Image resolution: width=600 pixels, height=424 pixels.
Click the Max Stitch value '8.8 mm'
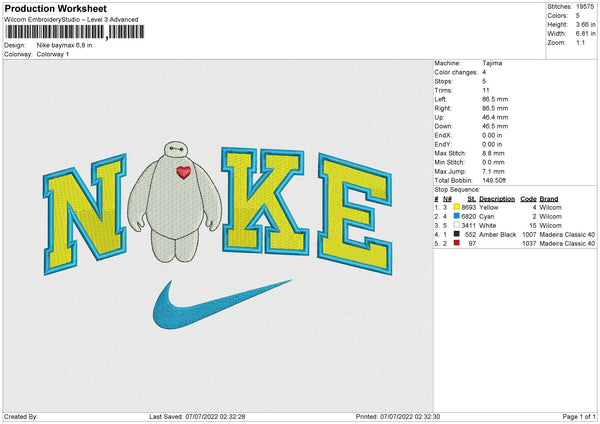(x=494, y=153)
